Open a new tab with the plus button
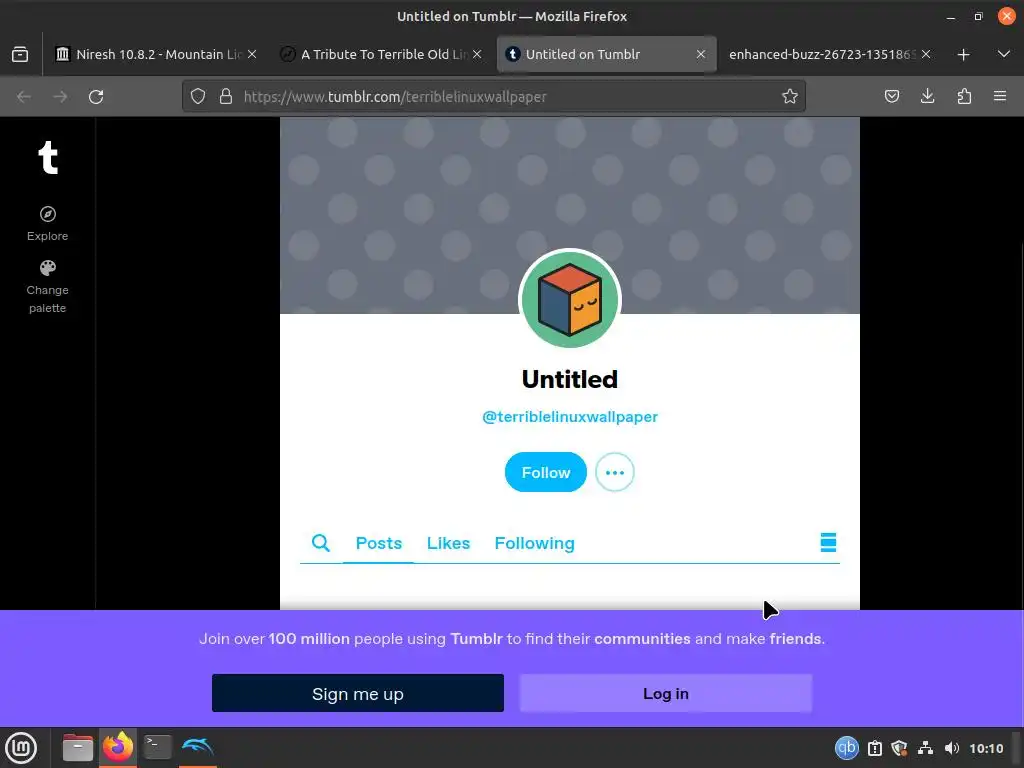1024x768 pixels. coord(963,55)
